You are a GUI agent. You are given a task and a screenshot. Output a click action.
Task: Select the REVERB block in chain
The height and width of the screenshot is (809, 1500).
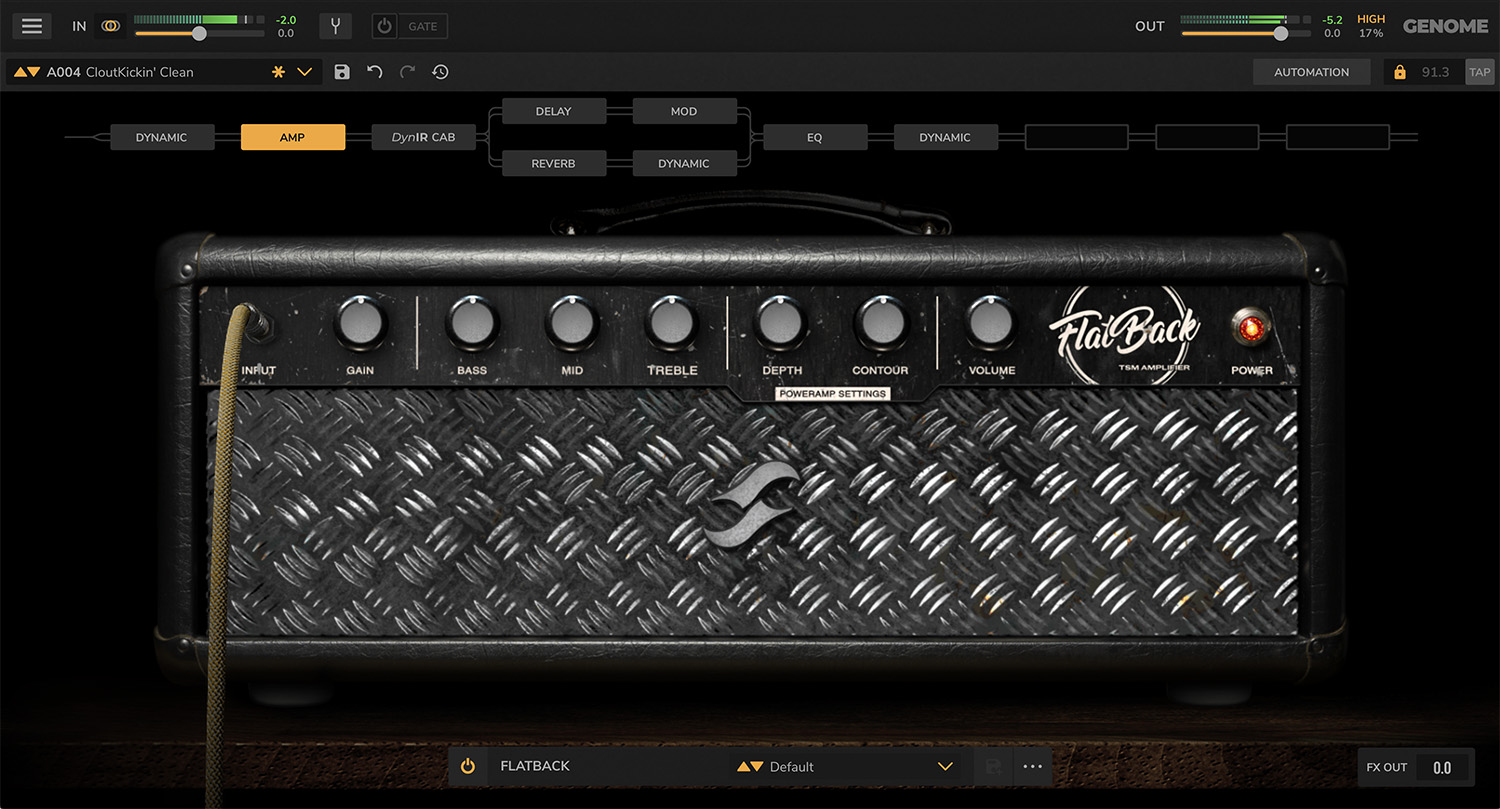click(553, 163)
